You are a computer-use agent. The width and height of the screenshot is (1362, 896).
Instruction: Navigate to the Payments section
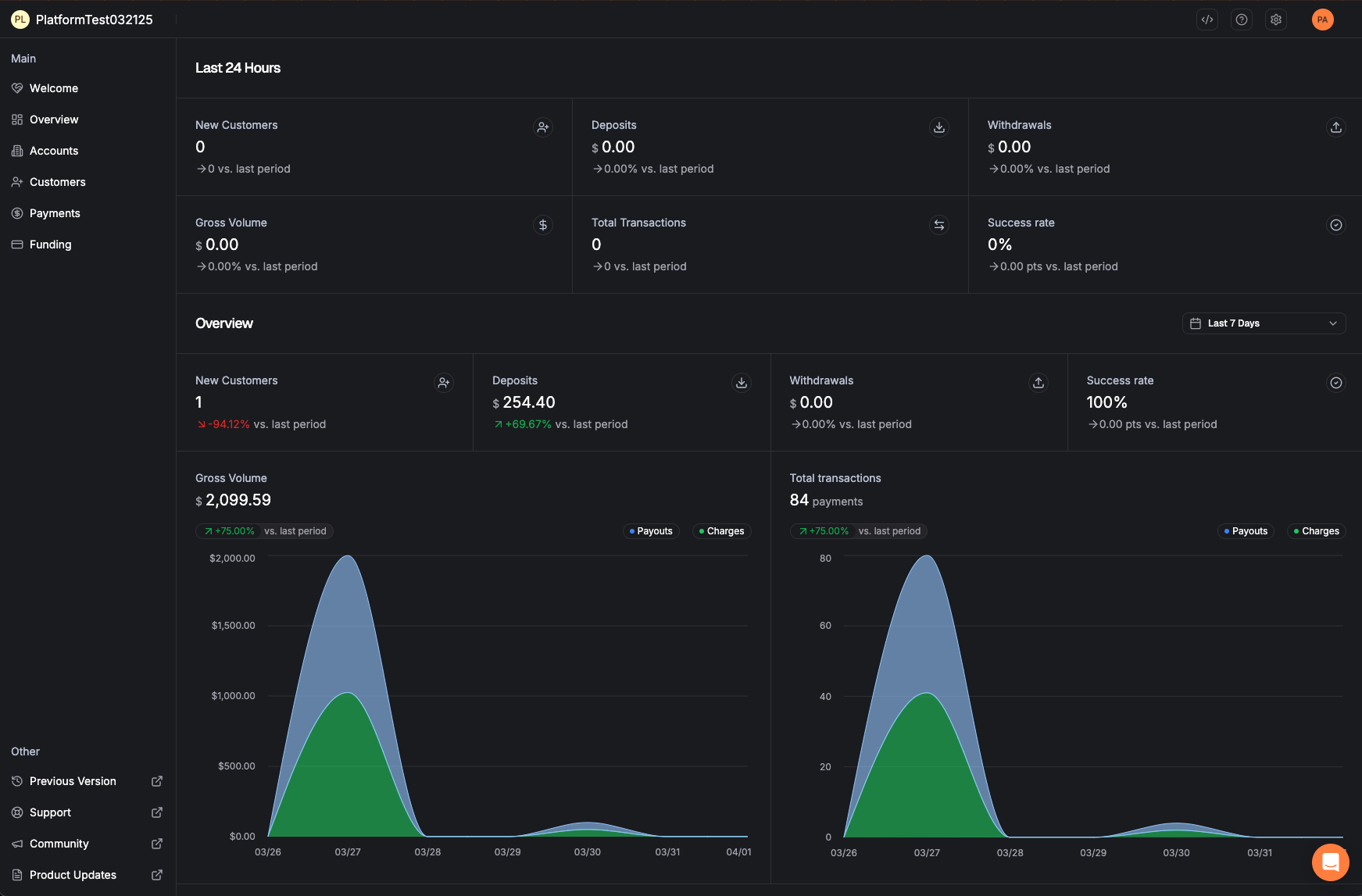point(55,212)
